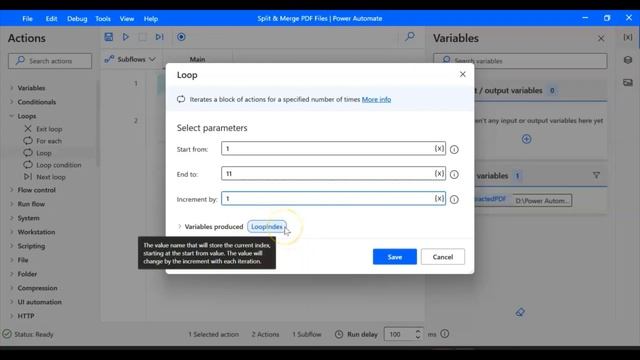Expand the Scripting actions group
The image size is (640, 360).
point(11,246)
